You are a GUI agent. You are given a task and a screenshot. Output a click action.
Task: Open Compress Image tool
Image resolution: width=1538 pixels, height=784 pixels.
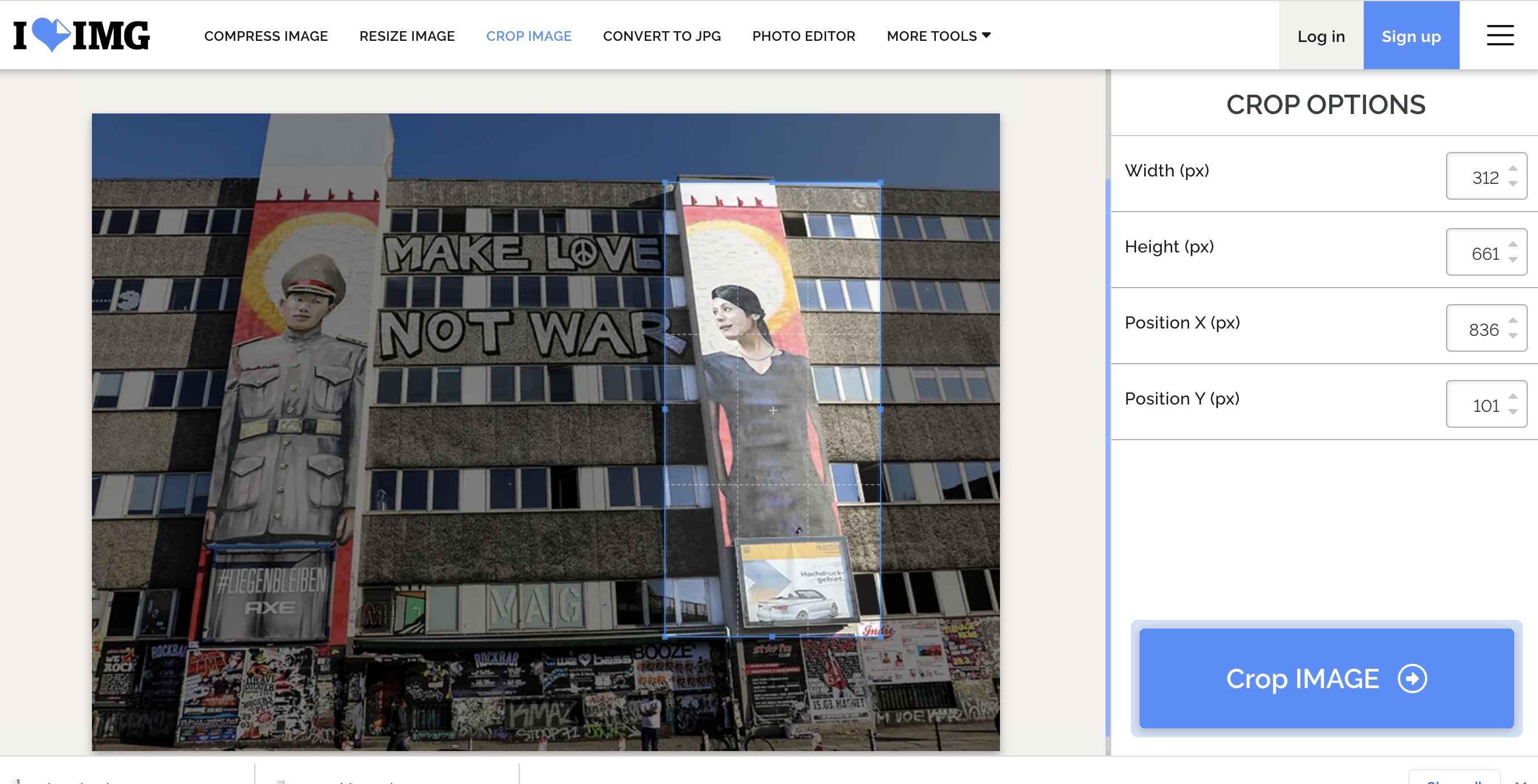[x=266, y=36]
